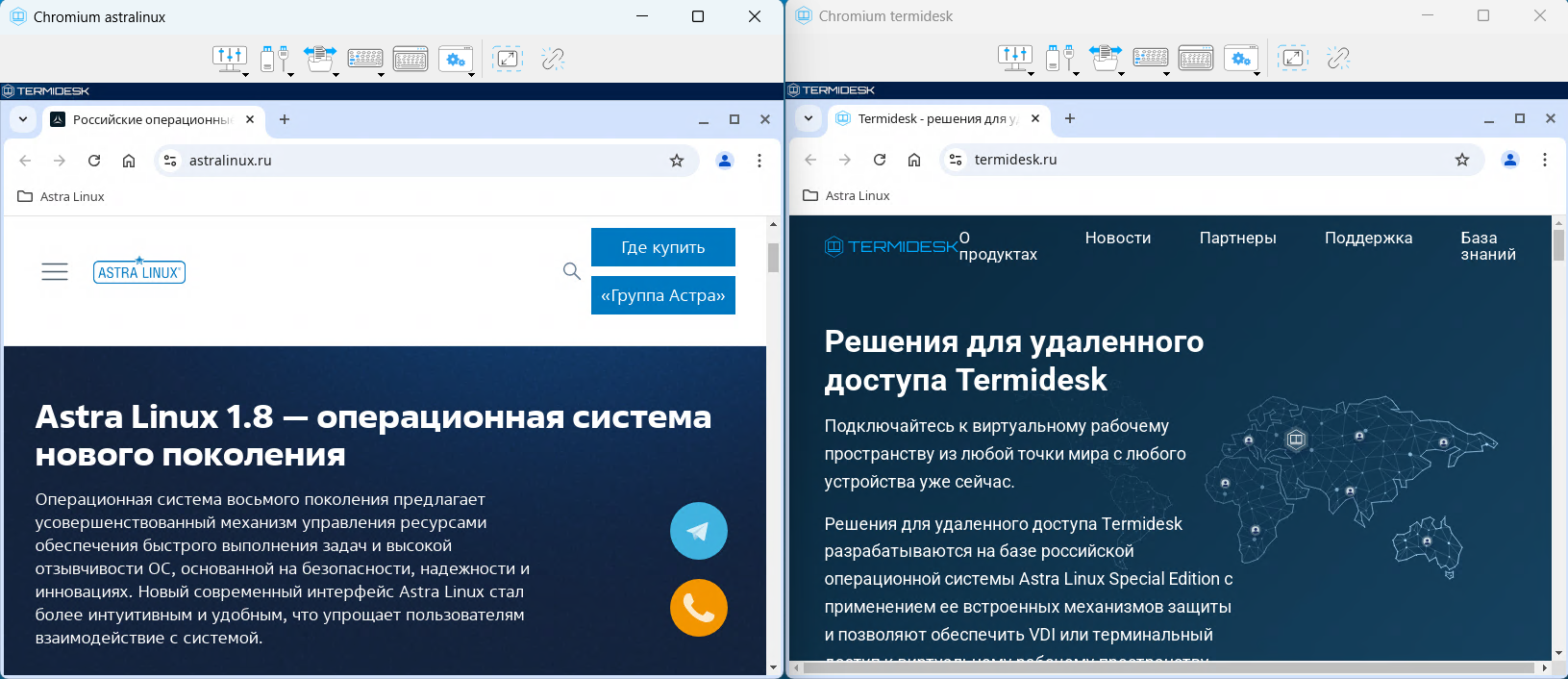
Task: Toggle bookmark star for astralinux.ru
Action: (677, 161)
